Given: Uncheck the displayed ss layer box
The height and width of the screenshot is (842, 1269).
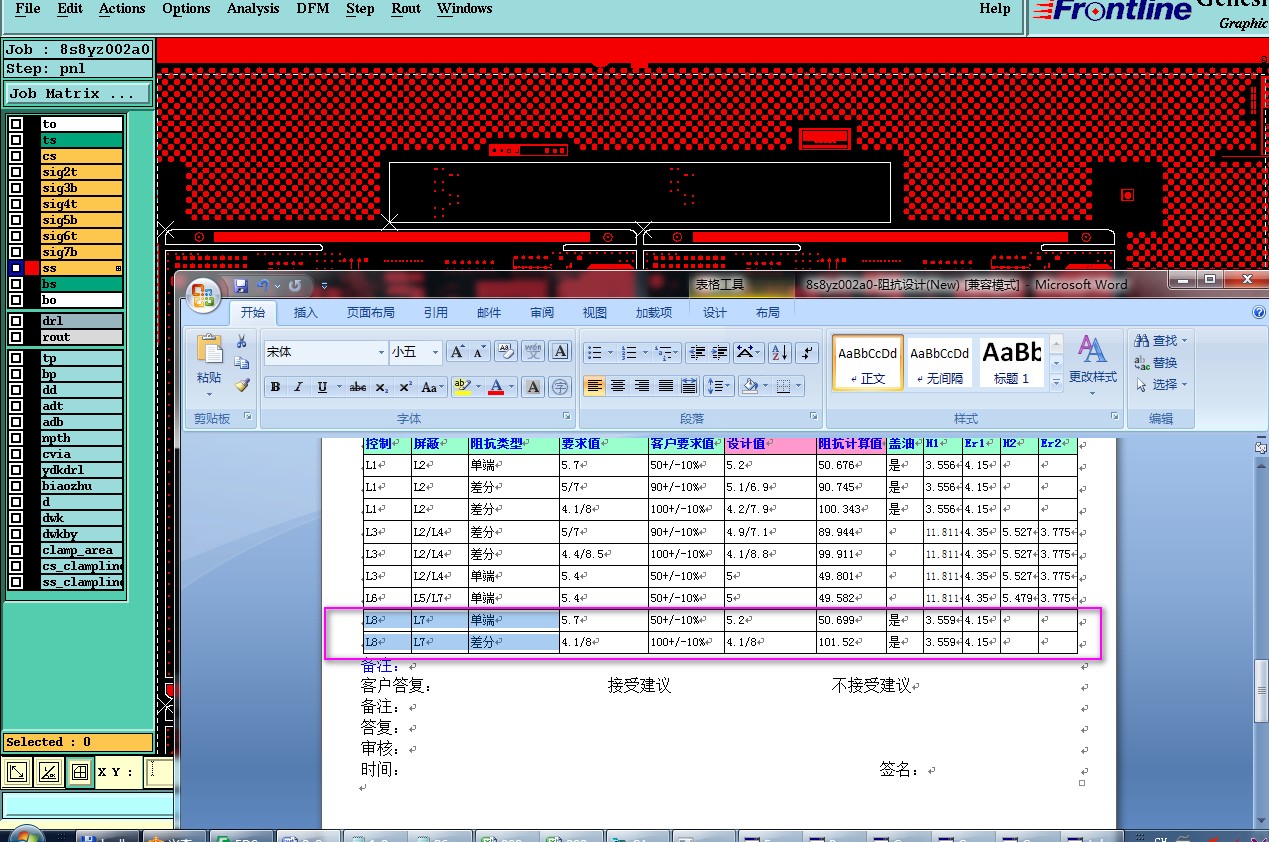Looking at the screenshot, I should 16,268.
